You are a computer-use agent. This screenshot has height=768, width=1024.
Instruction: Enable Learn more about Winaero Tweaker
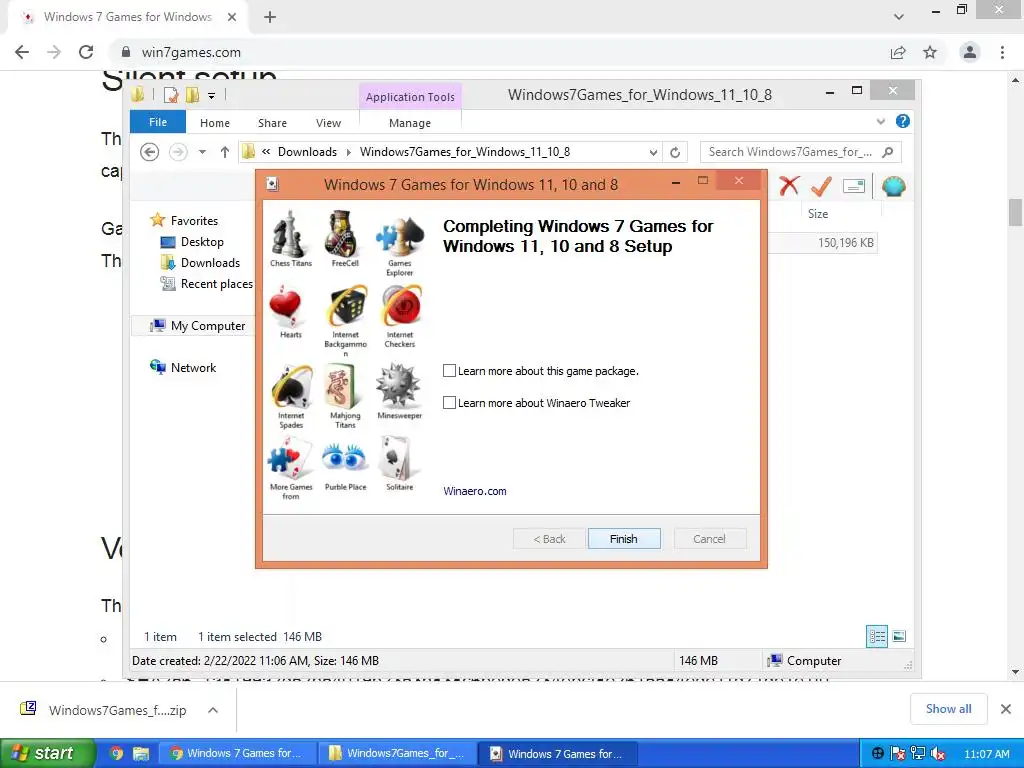tap(449, 403)
